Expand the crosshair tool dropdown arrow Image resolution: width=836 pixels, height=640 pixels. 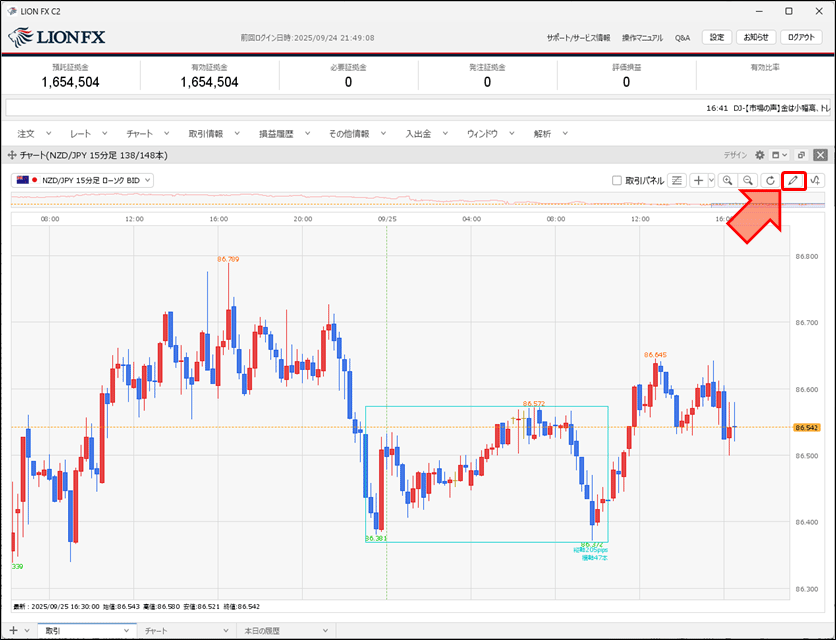[711, 180]
